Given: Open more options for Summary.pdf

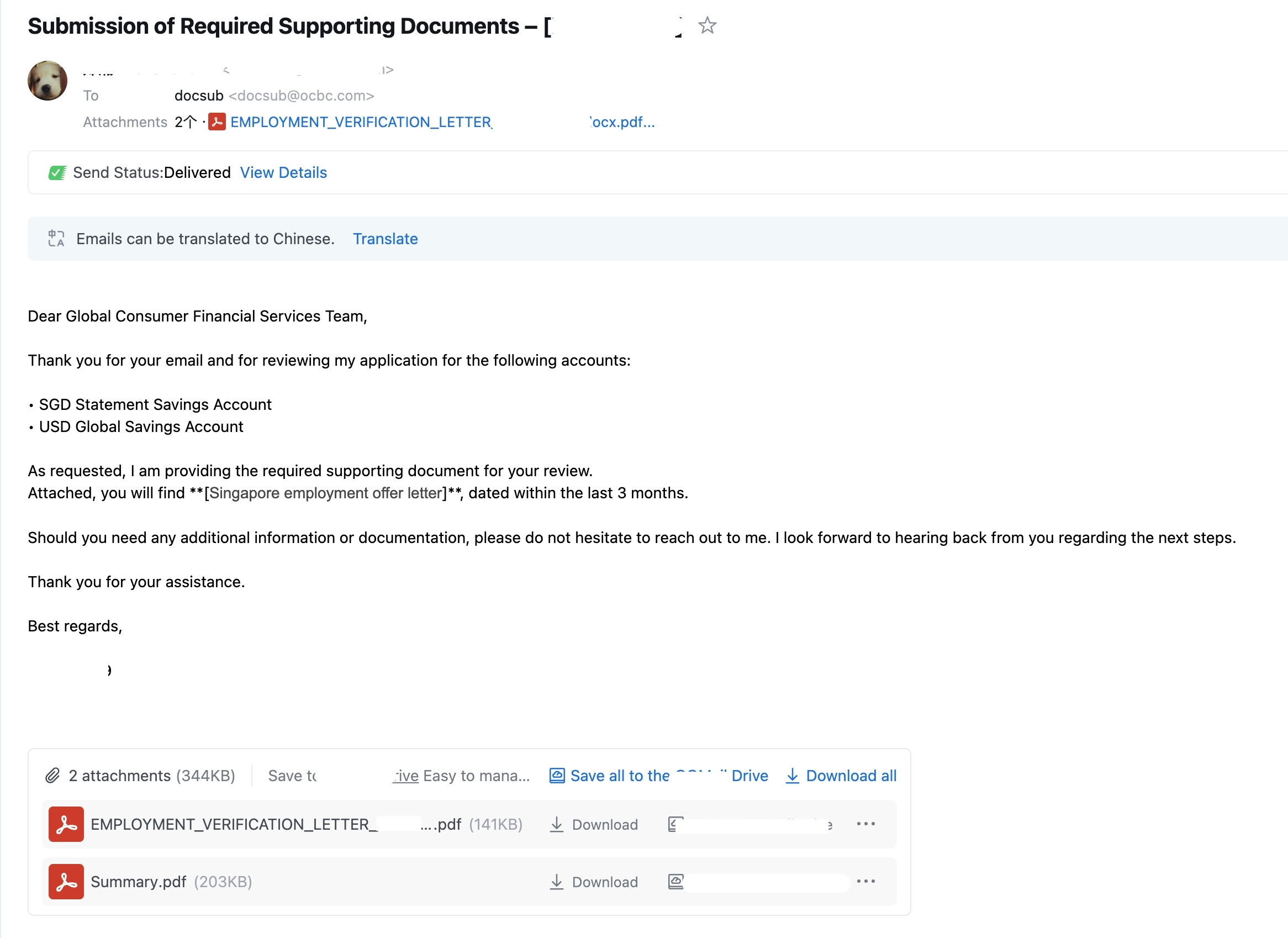Looking at the screenshot, I should point(865,881).
